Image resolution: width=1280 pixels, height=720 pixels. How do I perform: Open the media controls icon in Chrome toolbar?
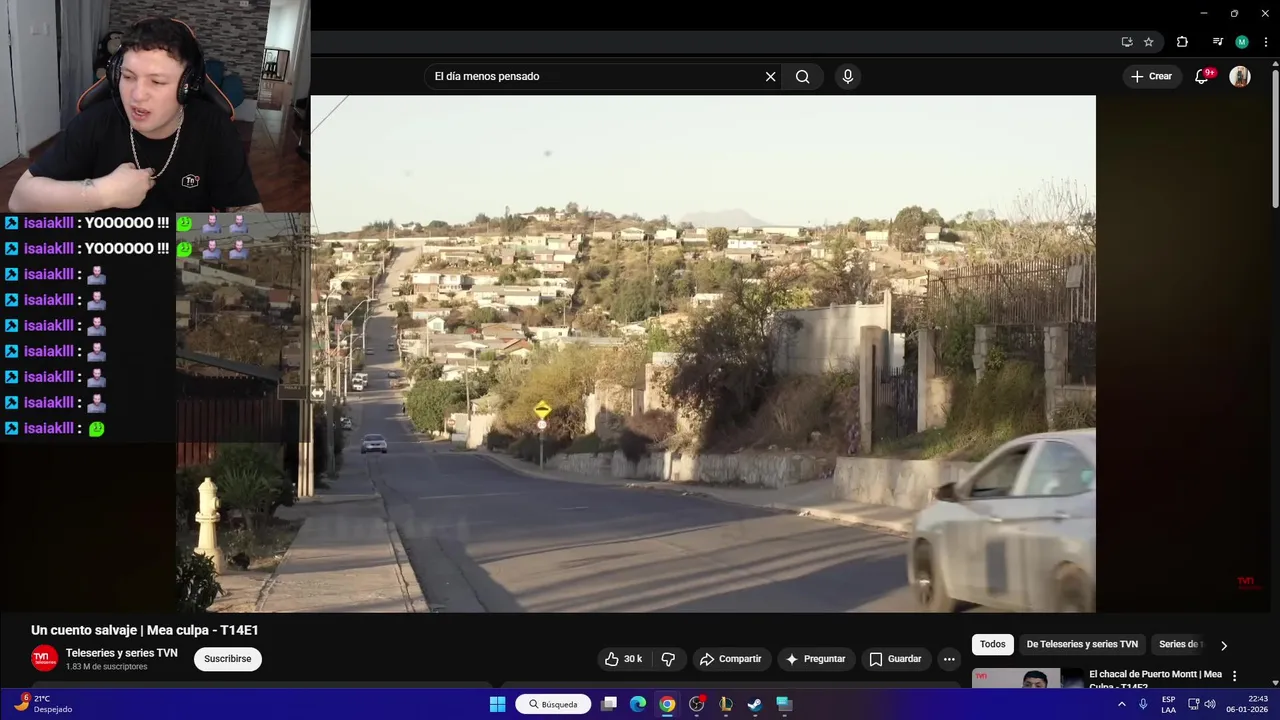pos(1217,42)
